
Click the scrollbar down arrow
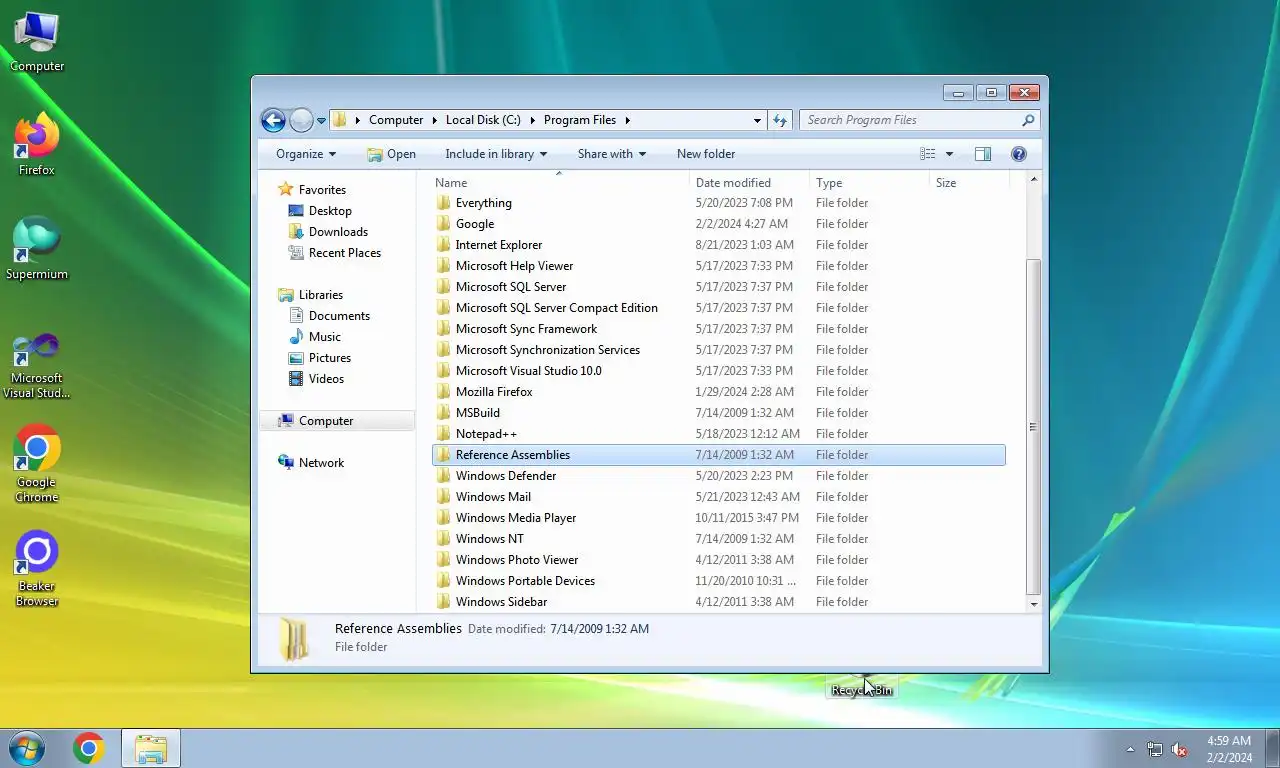(1033, 604)
